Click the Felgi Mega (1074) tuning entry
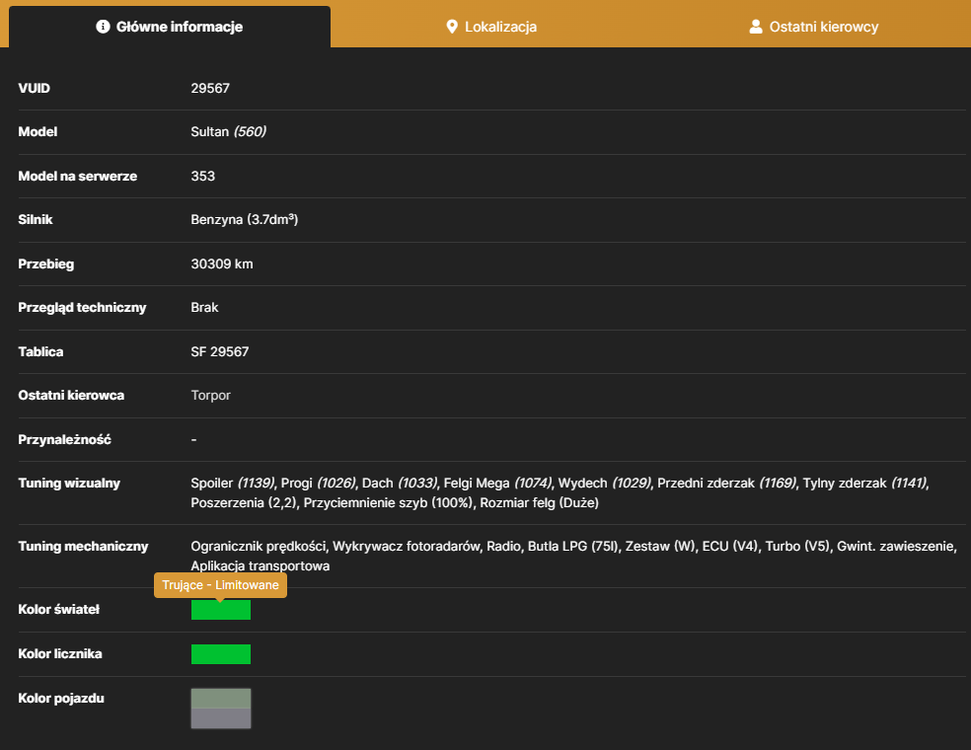This screenshot has width=971, height=750. pyautogui.click(x=498, y=483)
